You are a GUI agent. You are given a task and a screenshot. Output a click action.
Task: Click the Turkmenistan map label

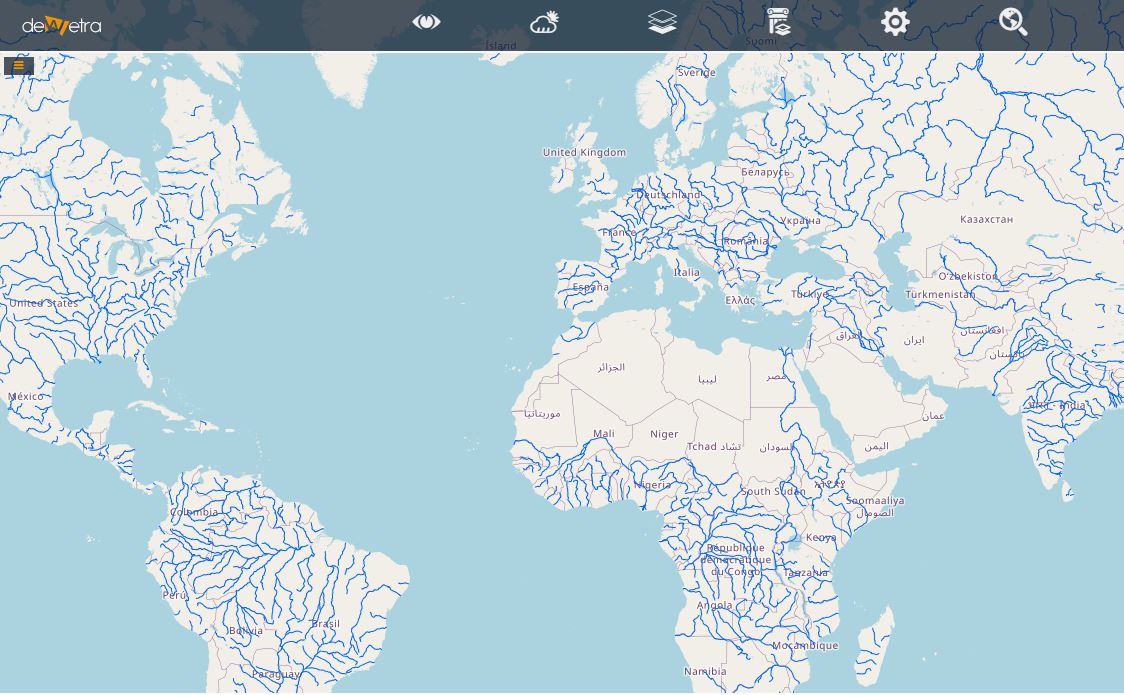(940, 295)
